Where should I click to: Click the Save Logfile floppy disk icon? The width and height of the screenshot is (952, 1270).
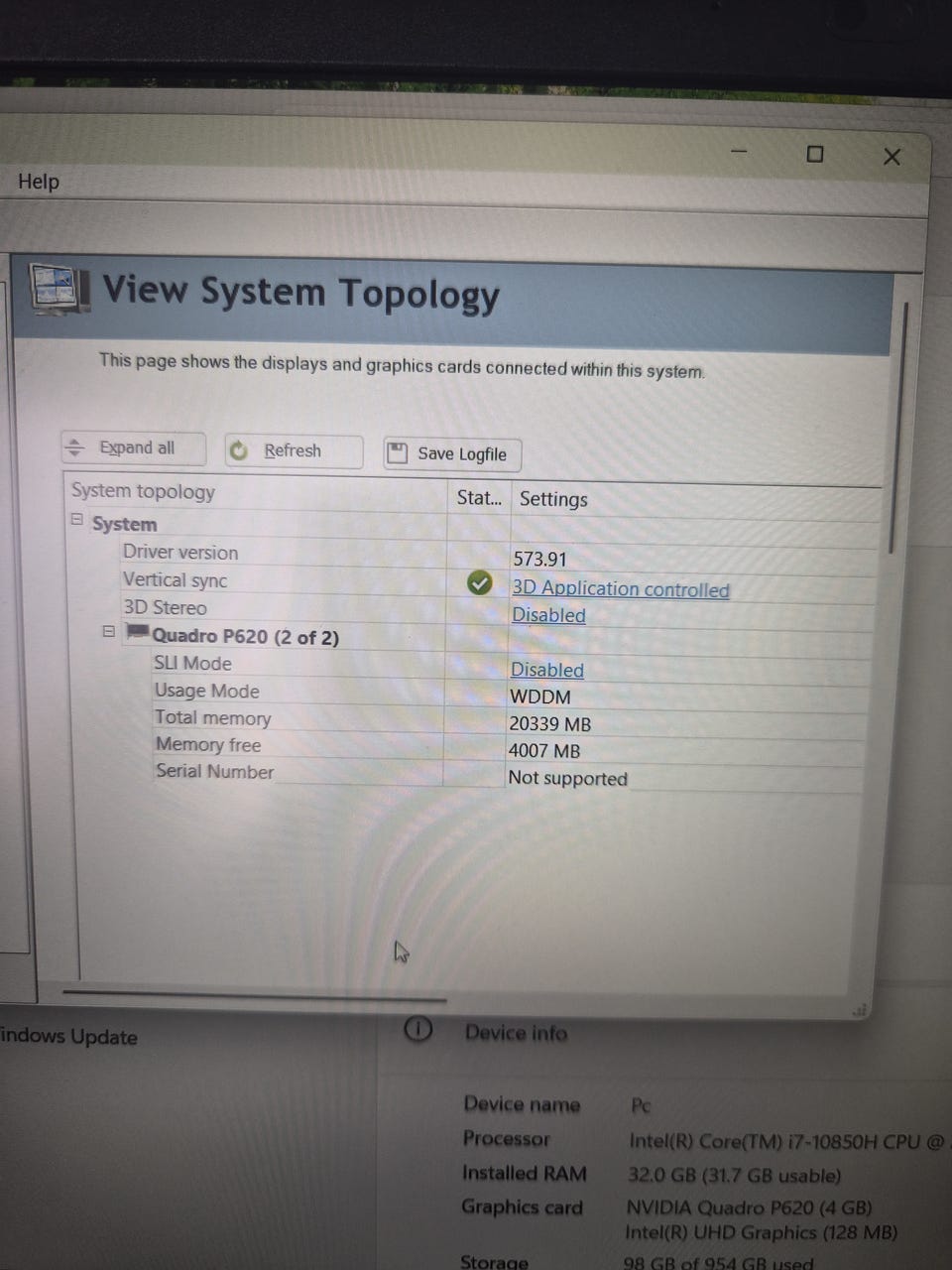(398, 453)
